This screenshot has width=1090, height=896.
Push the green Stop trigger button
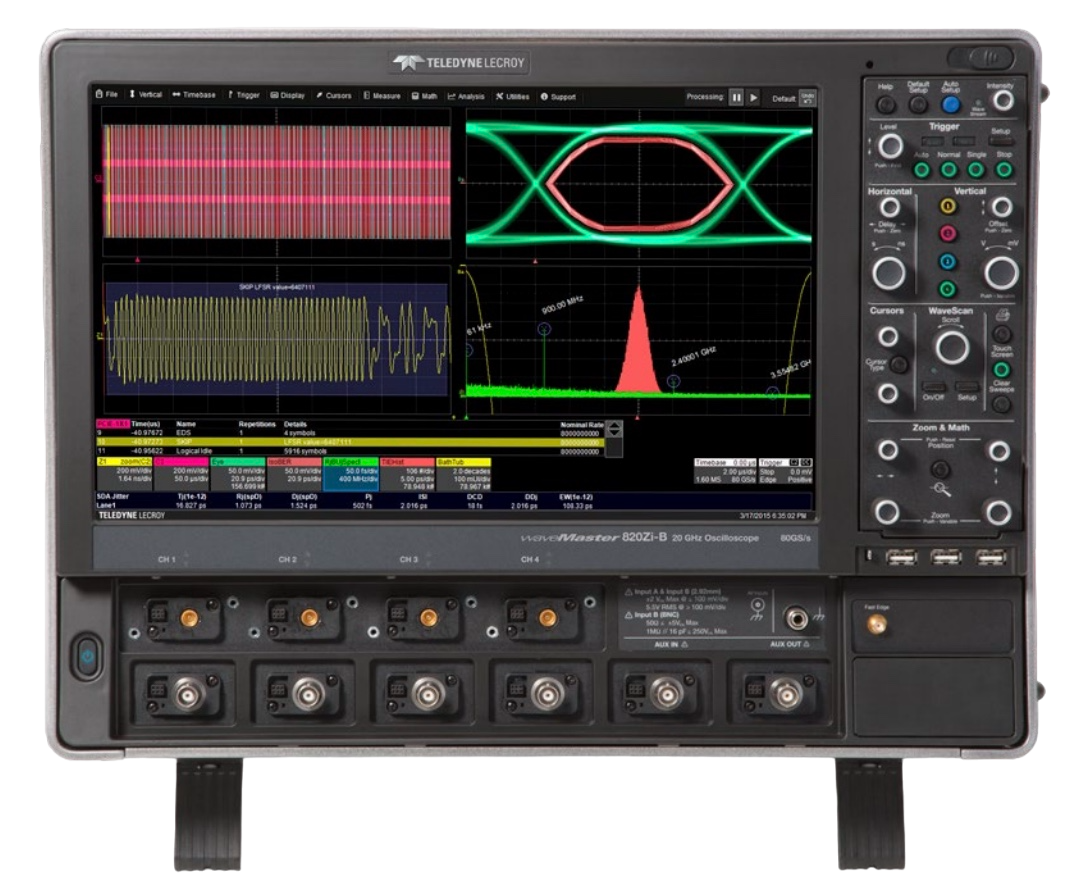point(1003,169)
